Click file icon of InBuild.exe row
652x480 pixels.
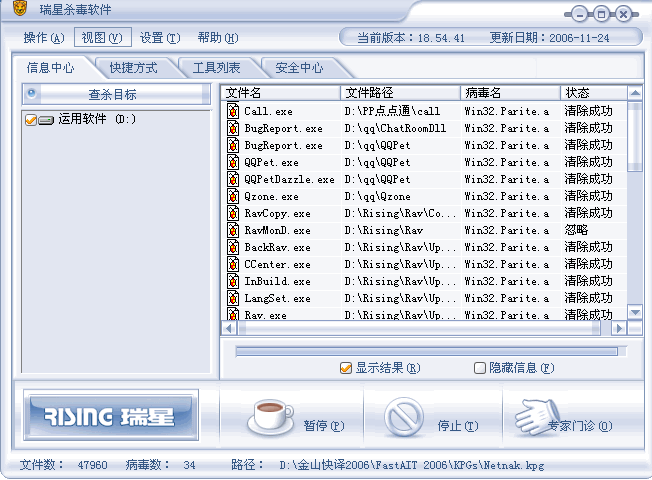pyautogui.click(x=233, y=282)
